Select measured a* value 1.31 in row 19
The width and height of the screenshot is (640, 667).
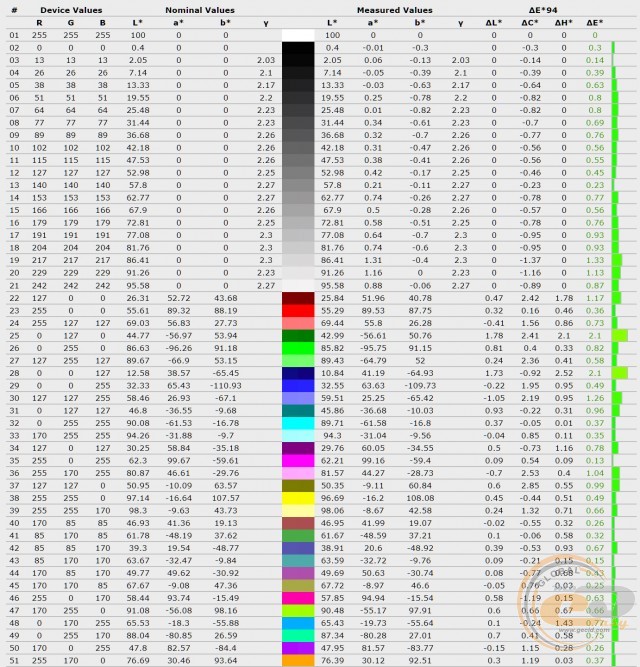click(x=373, y=260)
